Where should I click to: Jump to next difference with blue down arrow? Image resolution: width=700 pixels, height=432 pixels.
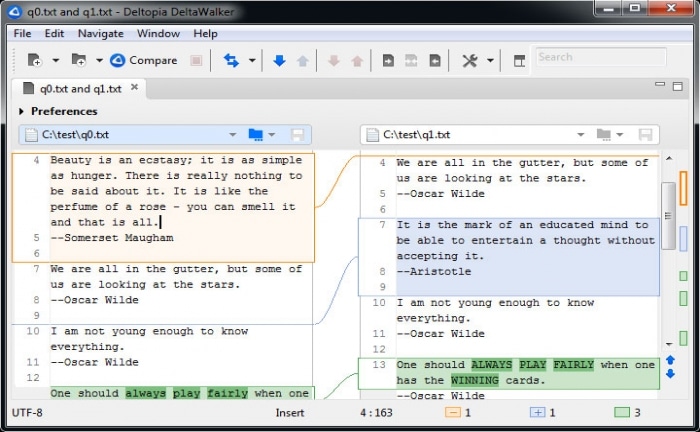[279, 60]
